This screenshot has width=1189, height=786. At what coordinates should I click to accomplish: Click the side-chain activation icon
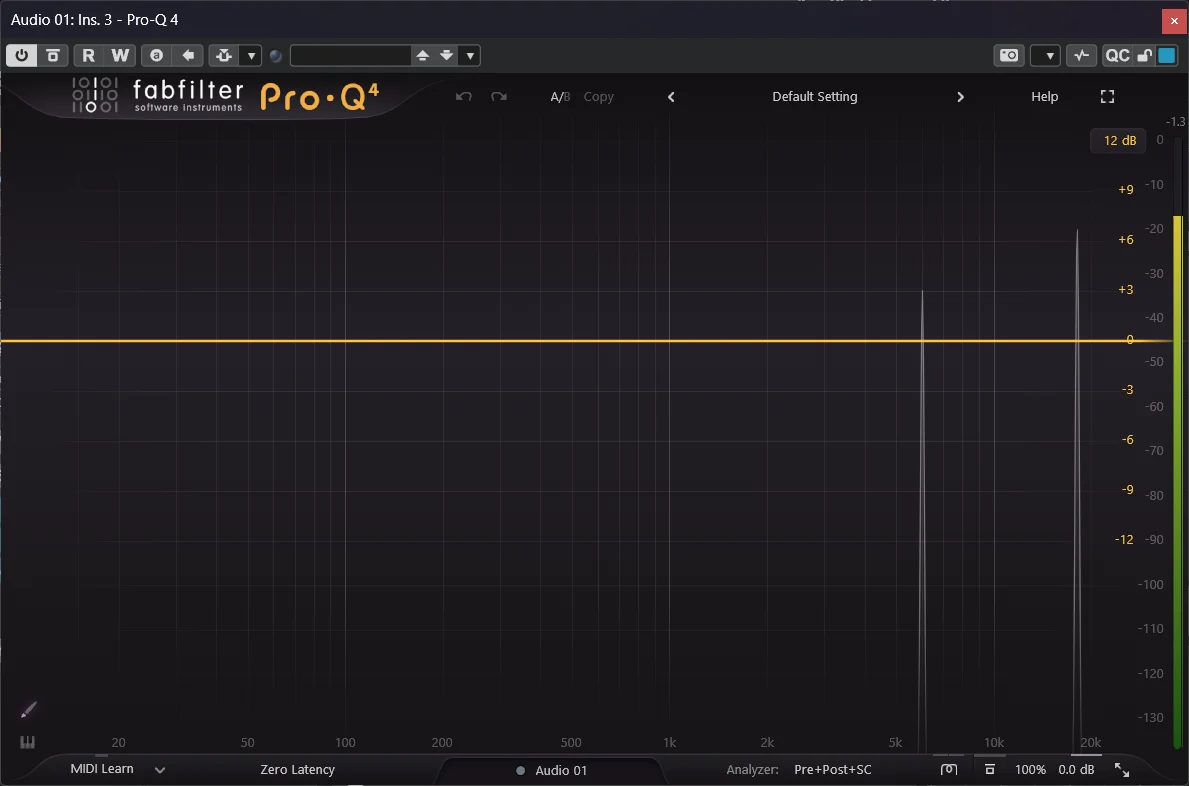[x=224, y=55]
